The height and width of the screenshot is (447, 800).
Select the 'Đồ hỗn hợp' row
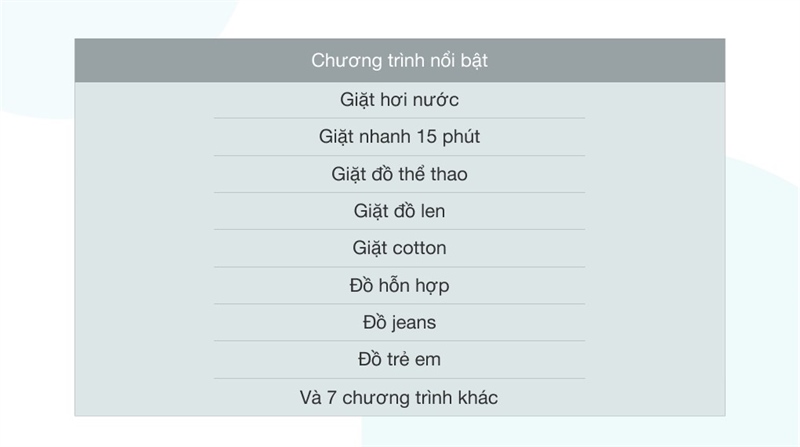coord(399,286)
